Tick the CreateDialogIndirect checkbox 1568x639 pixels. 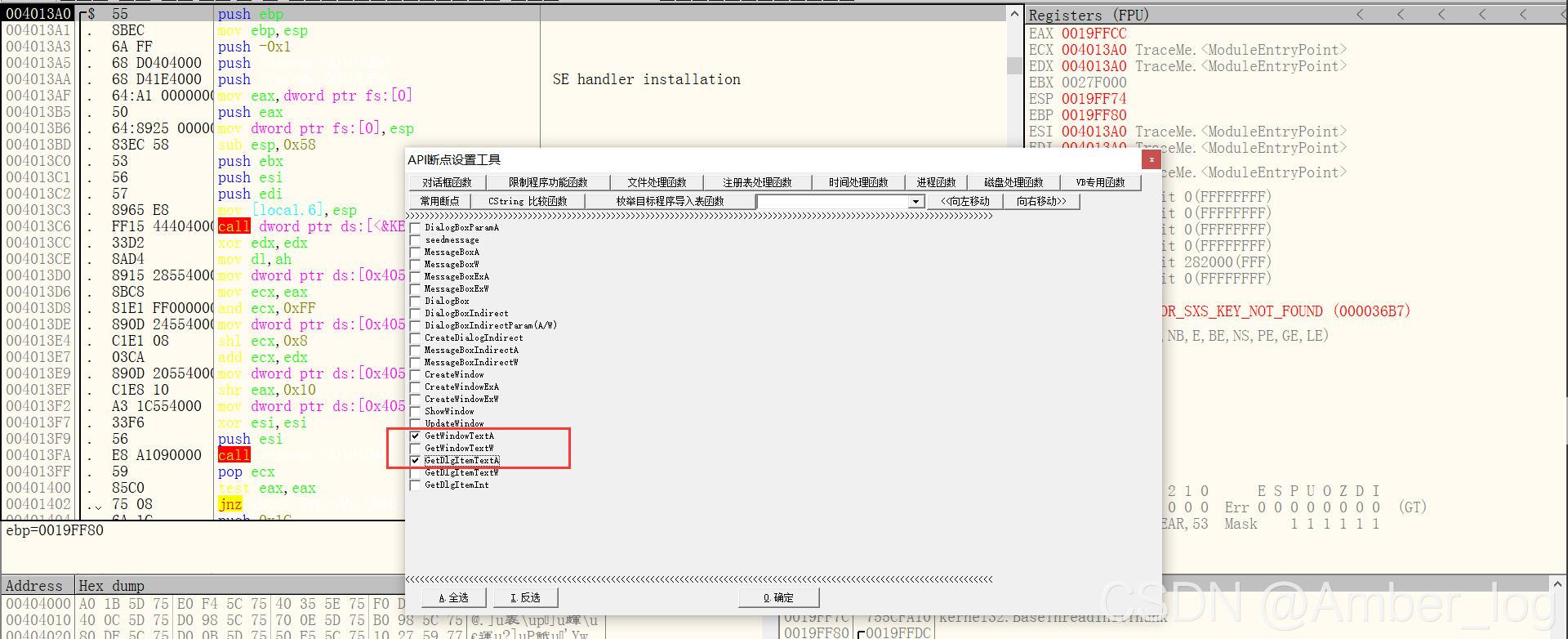pyautogui.click(x=416, y=338)
